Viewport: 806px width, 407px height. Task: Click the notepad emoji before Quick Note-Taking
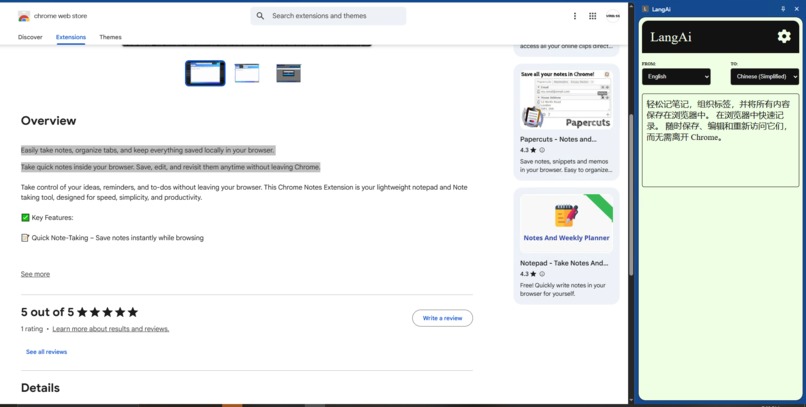(x=25, y=237)
